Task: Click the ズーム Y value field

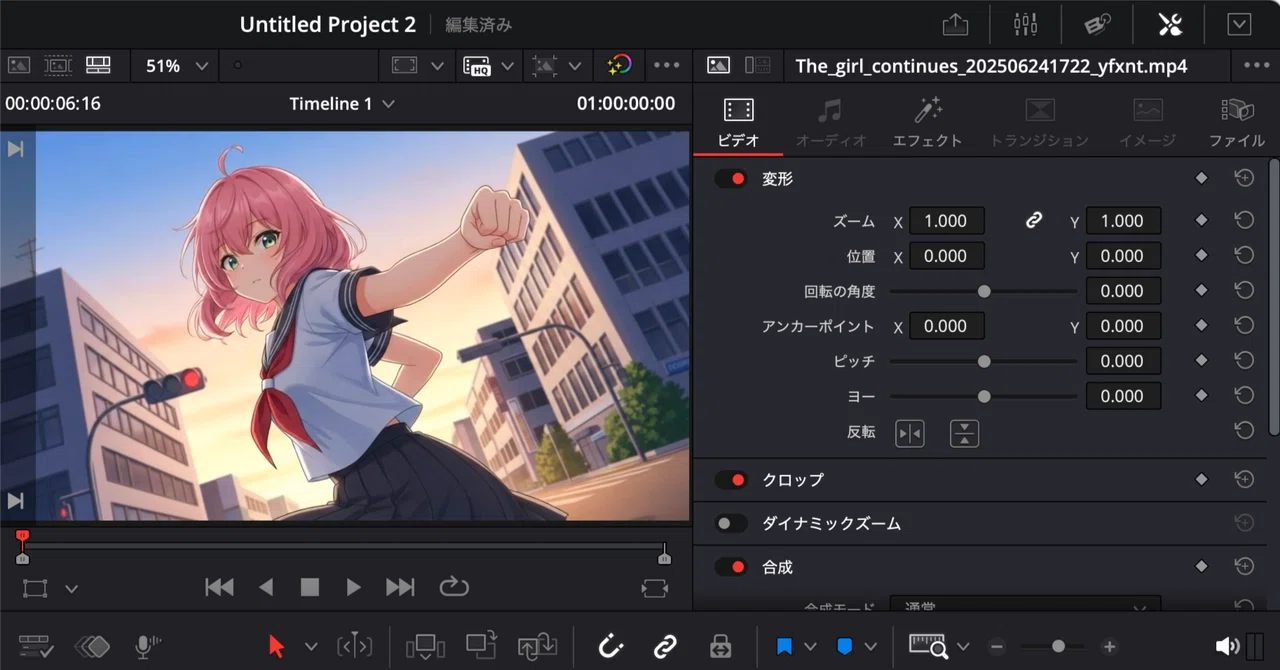Action: pos(1123,221)
